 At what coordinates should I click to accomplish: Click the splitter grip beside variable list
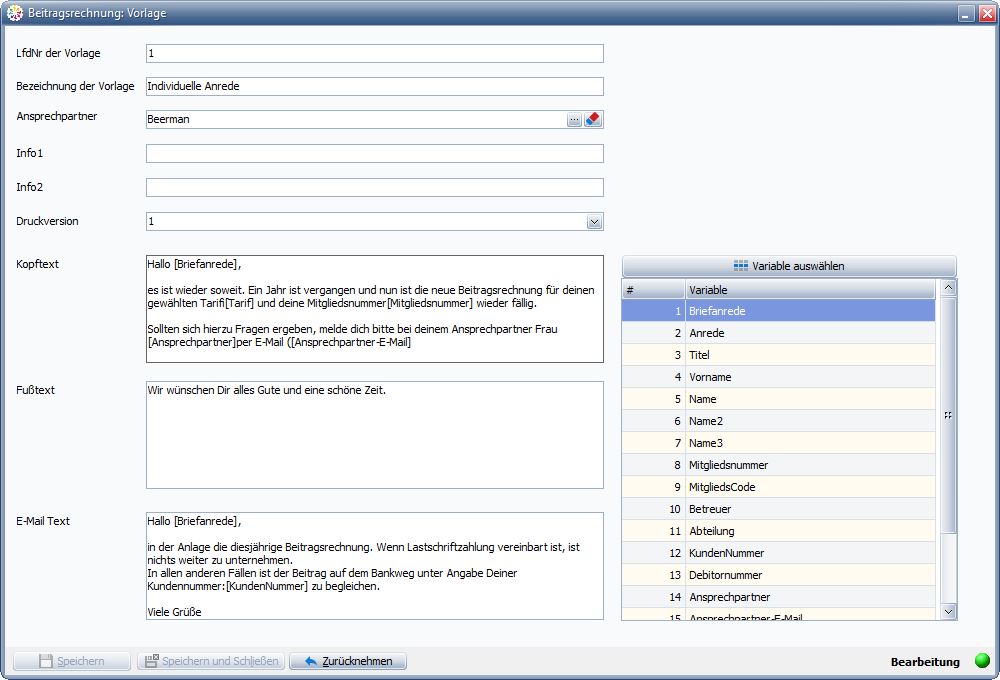point(948,415)
